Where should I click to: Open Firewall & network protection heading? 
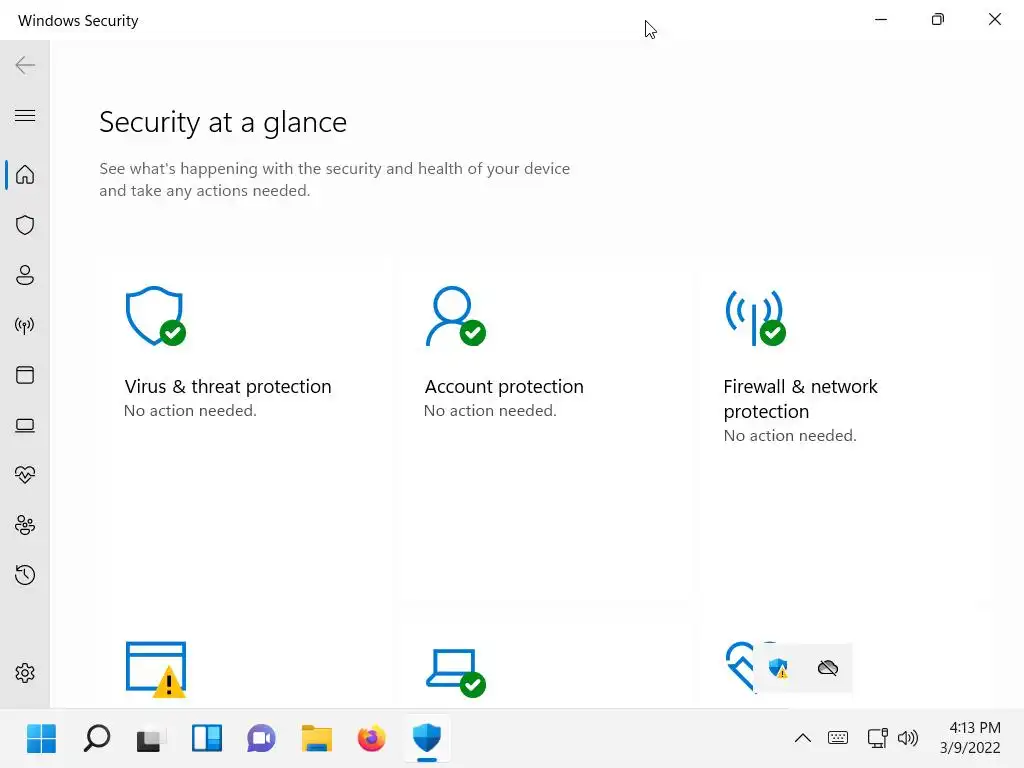pos(801,399)
